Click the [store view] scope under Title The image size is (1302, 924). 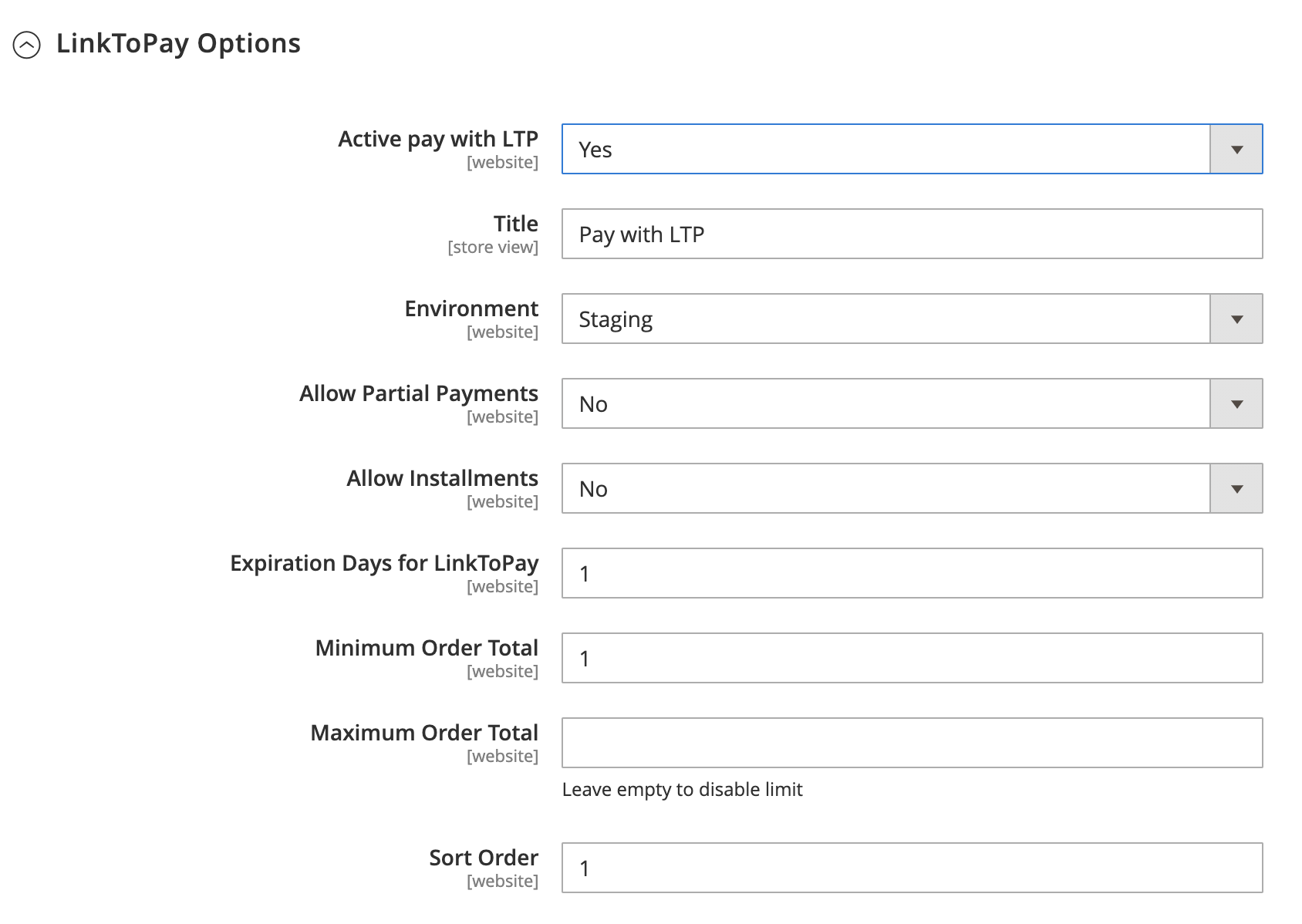pyautogui.click(x=493, y=248)
